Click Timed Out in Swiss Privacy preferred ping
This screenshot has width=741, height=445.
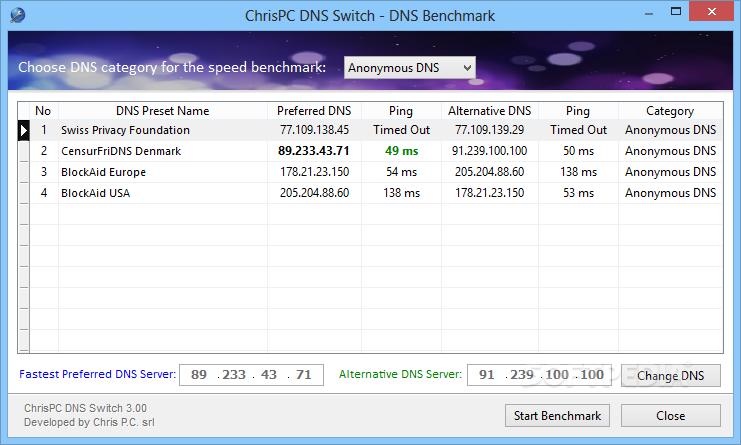coord(401,130)
